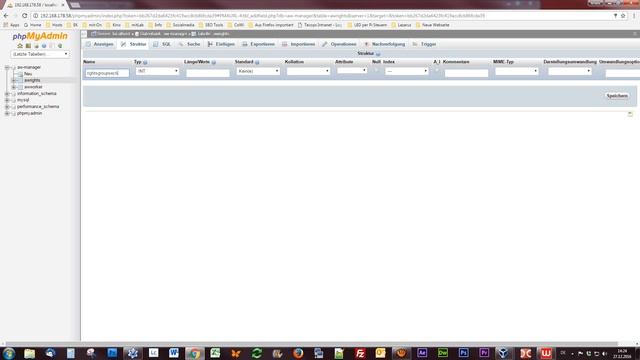Click the browser reload button
The image size is (640, 360).
coord(24,16)
